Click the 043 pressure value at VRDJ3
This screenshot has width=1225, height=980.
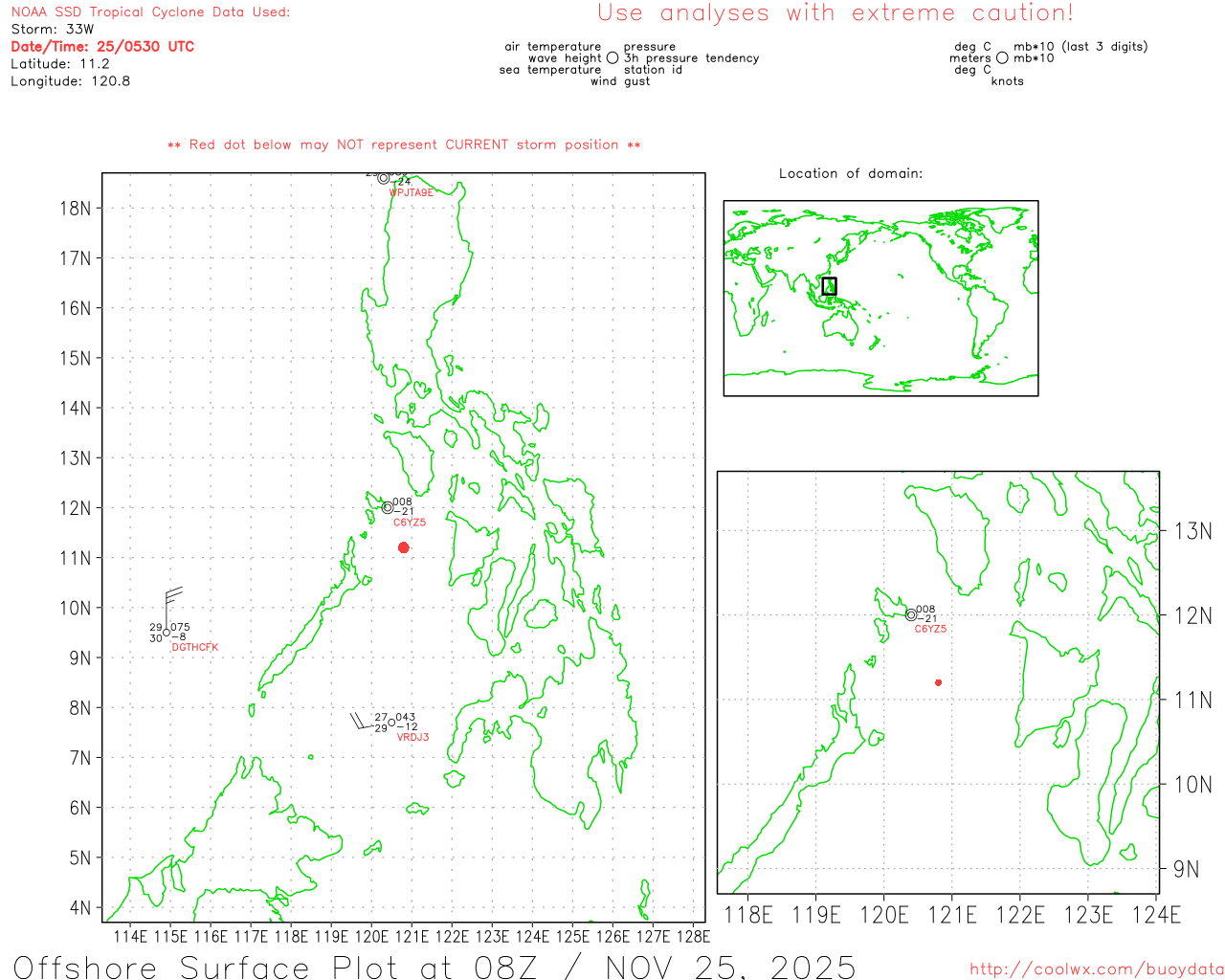click(406, 718)
